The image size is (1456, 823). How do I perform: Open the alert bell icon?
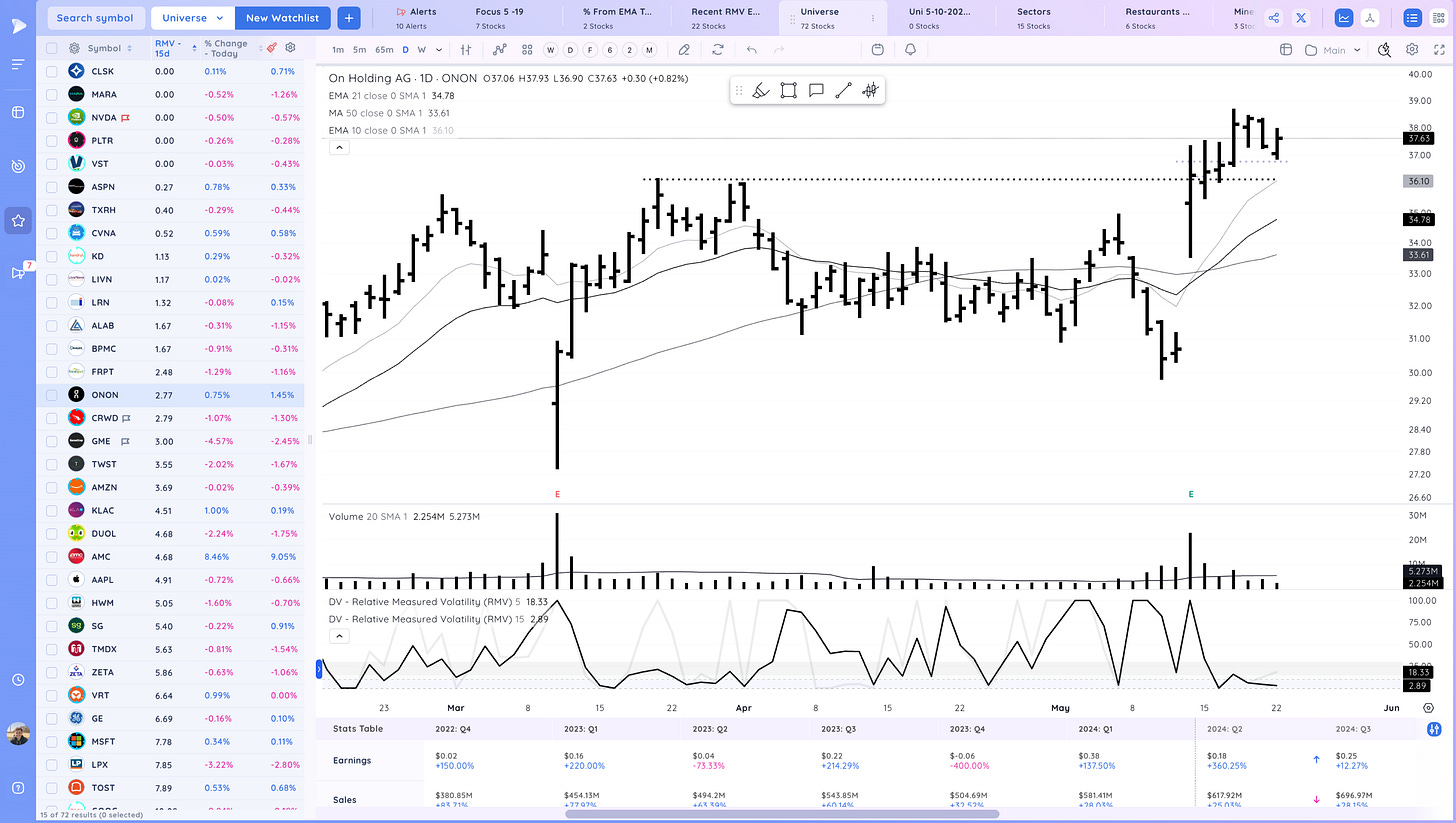910,50
